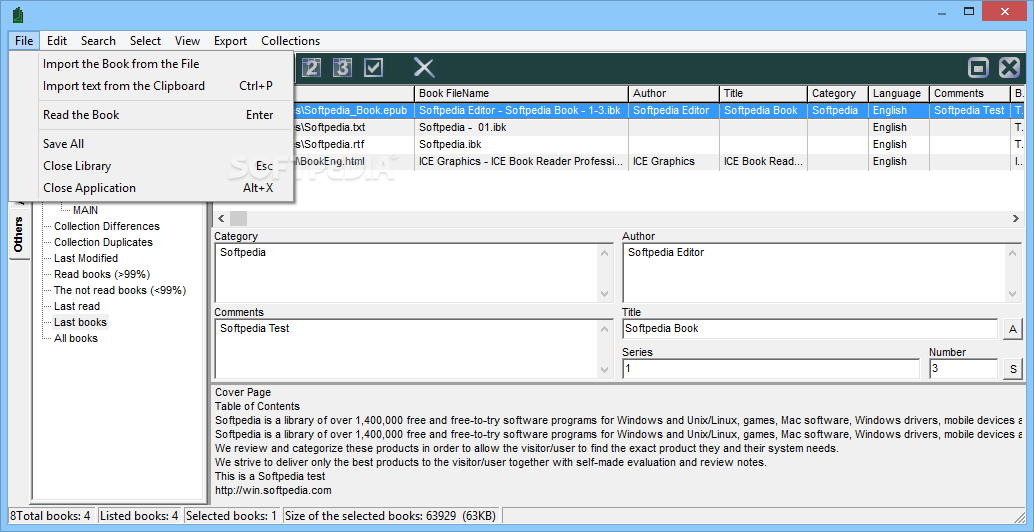Sort by the Title column header
The width and height of the screenshot is (1034, 532).
click(x=763, y=94)
